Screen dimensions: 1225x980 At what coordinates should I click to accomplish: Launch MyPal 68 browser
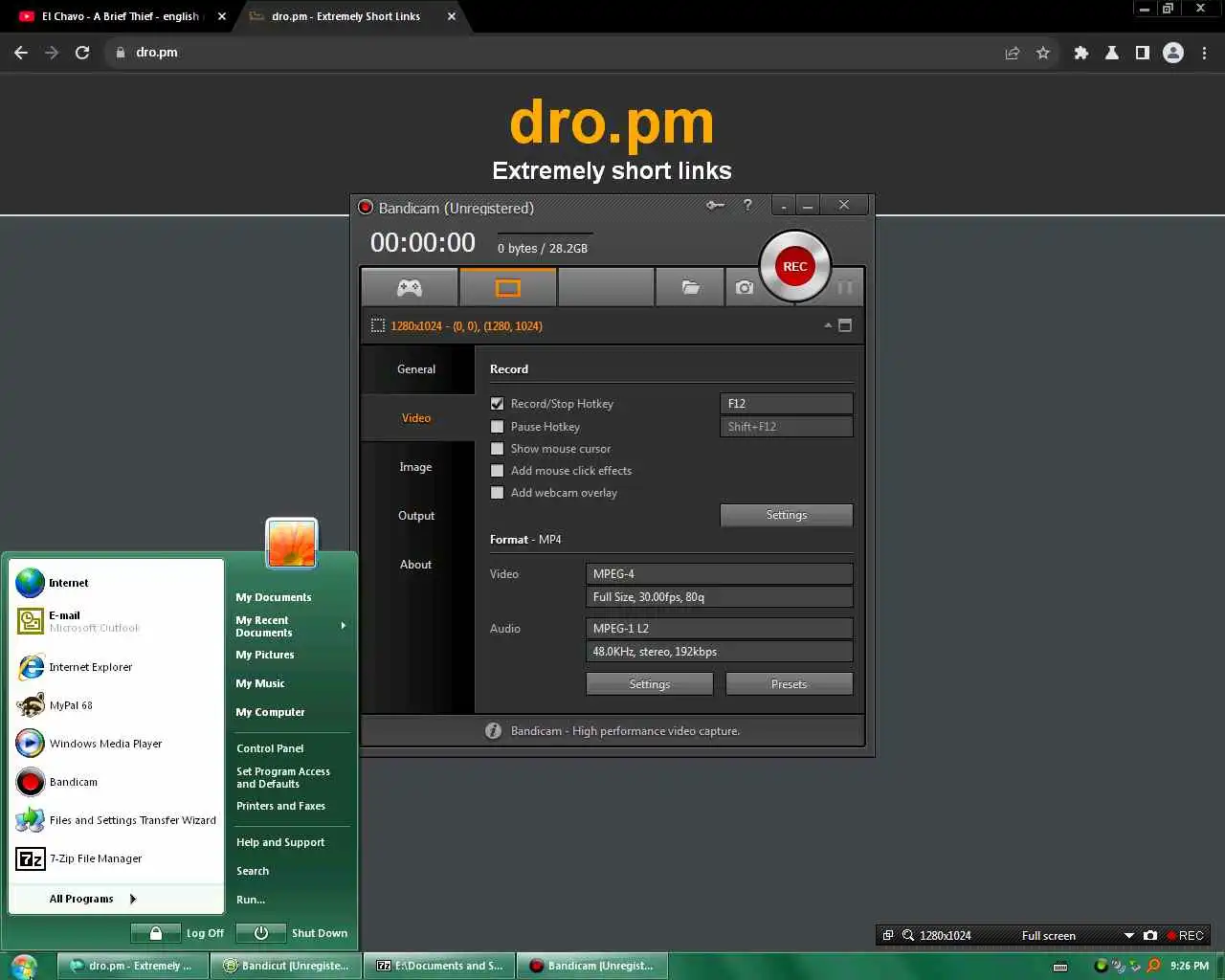coord(117,705)
